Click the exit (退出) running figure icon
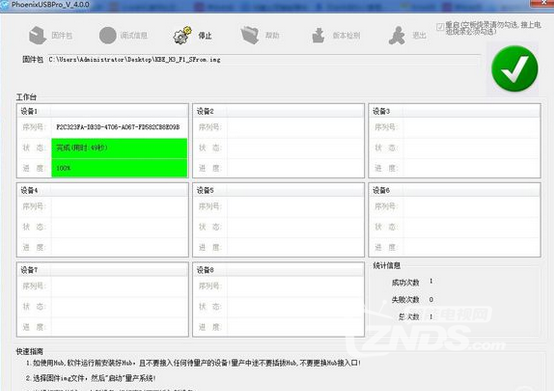 397,35
